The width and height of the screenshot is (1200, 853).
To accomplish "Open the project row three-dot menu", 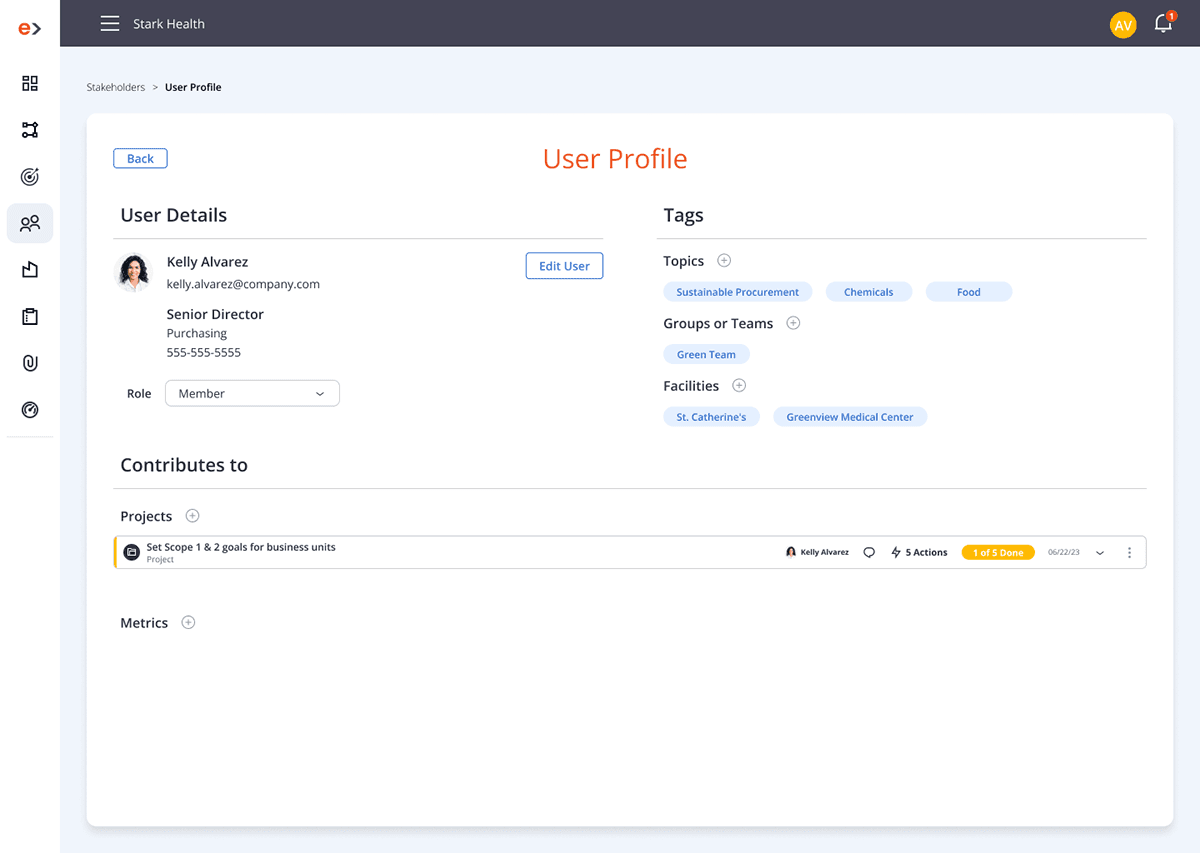I will click(x=1130, y=553).
